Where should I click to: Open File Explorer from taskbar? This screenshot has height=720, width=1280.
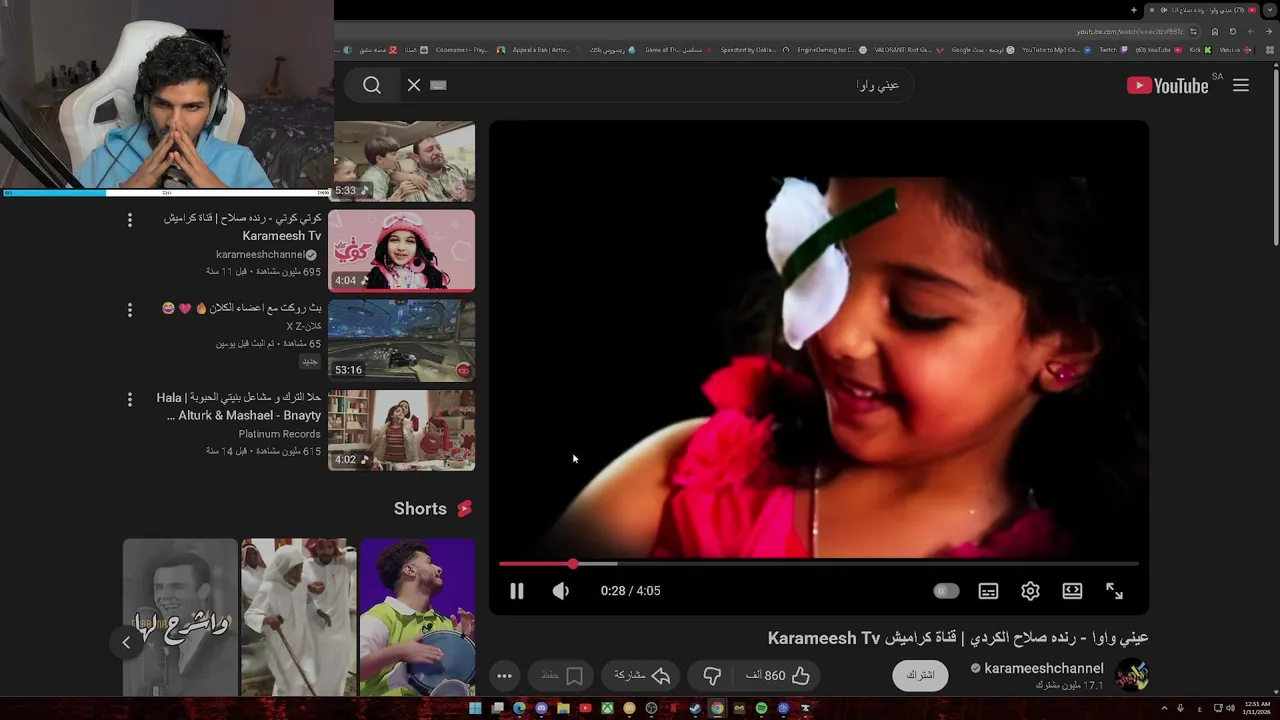[x=563, y=708]
